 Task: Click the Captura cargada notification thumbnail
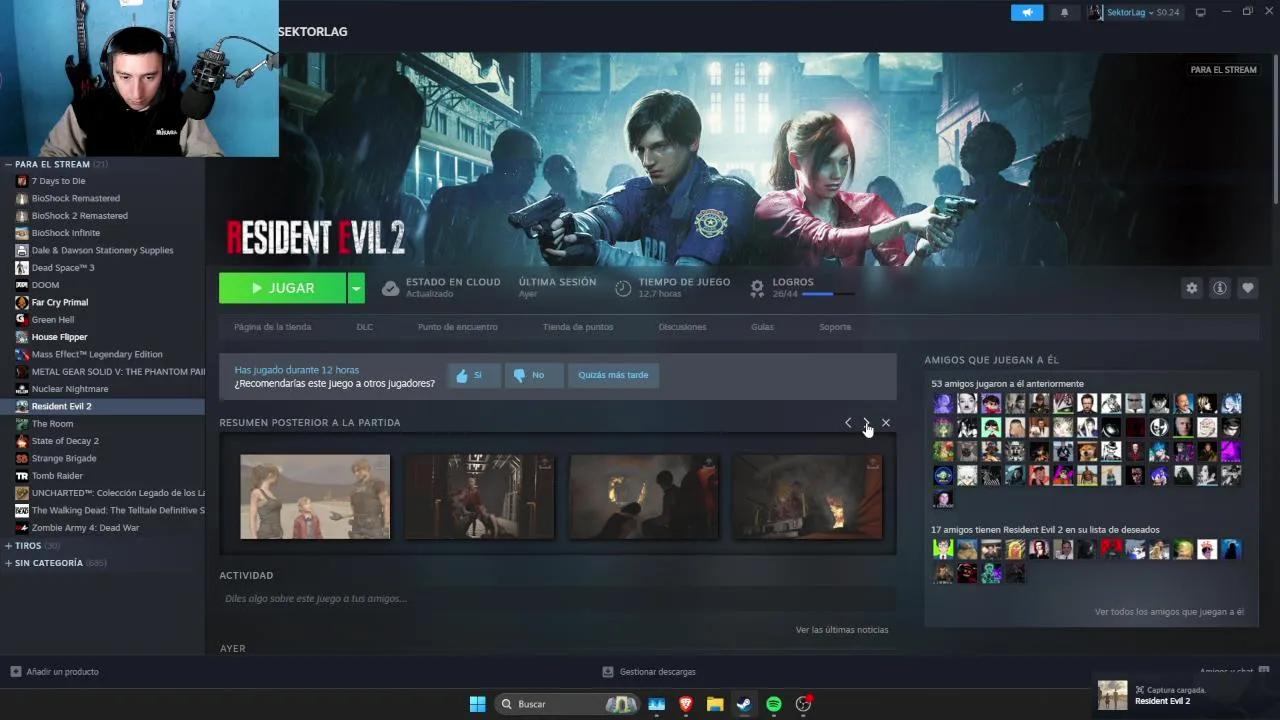1112,695
